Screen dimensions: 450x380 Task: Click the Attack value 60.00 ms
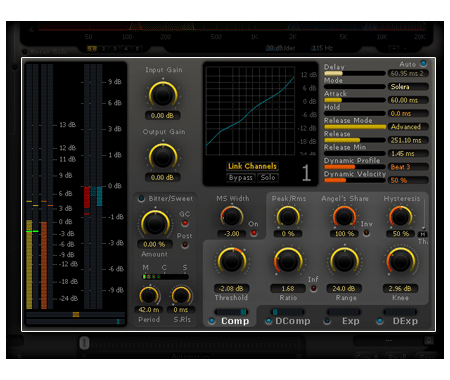[408, 100]
